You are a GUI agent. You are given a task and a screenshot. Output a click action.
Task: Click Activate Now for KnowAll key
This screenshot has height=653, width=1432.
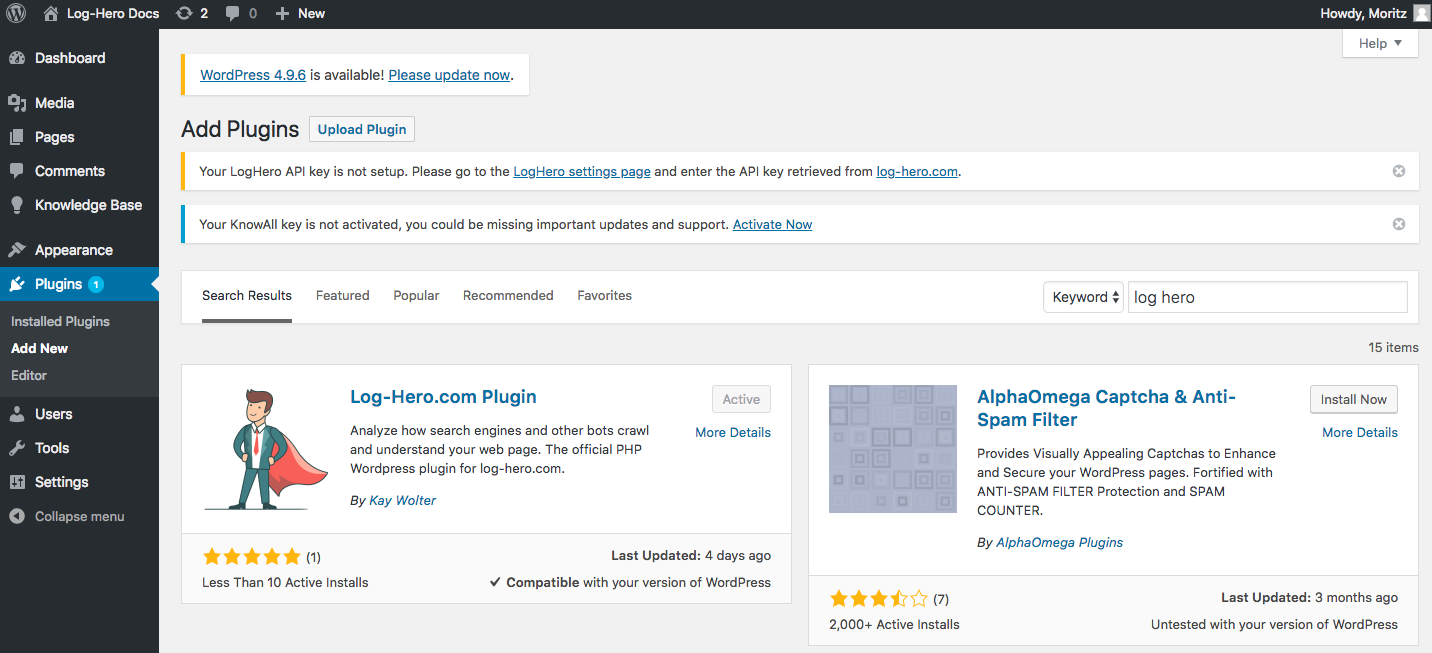click(772, 225)
